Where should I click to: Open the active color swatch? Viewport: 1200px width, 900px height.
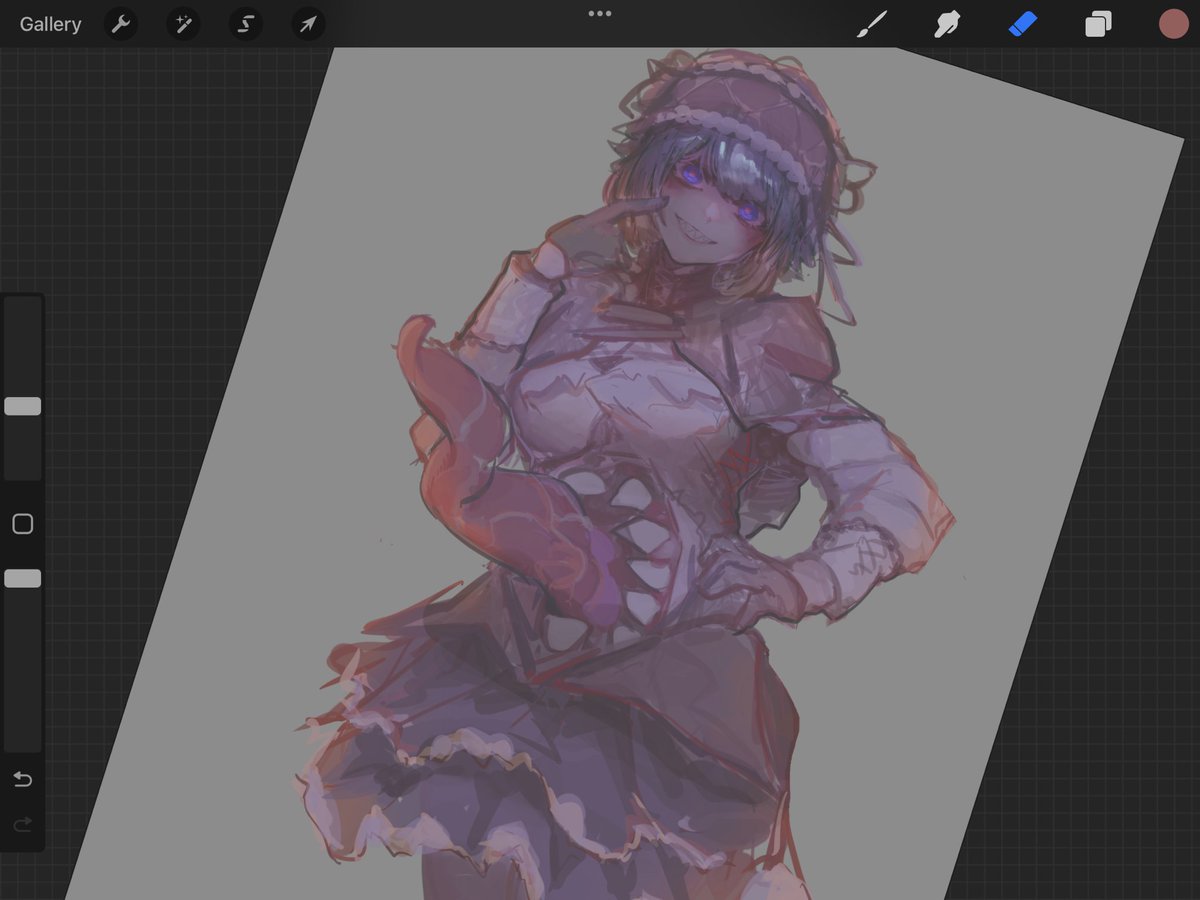coord(1174,24)
